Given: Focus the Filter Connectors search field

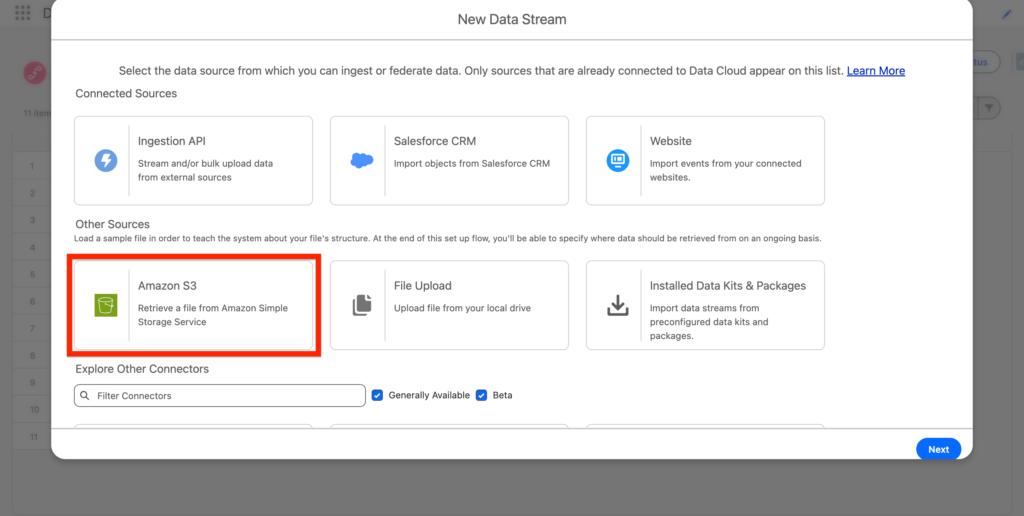Looking at the screenshot, I should pos(225,396).
